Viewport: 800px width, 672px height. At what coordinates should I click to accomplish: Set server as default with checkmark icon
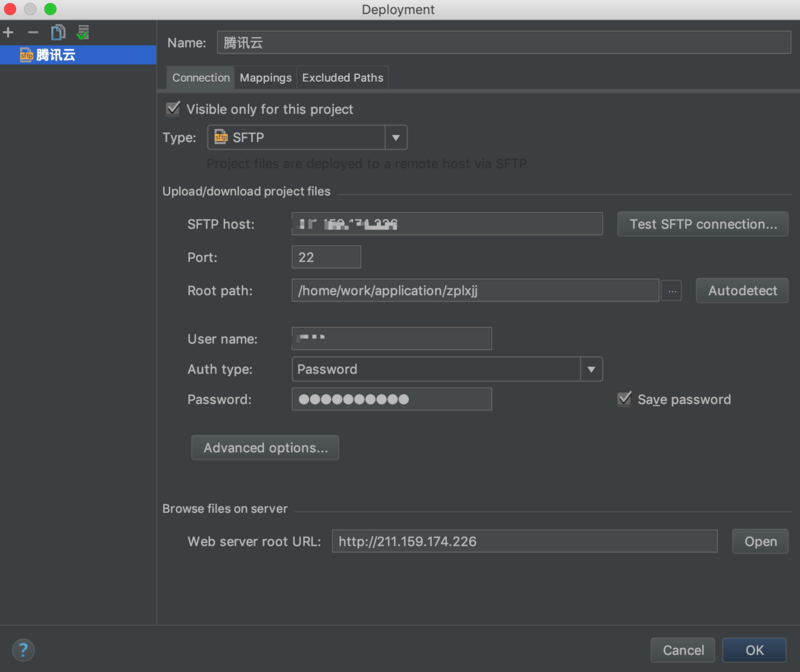83,33
